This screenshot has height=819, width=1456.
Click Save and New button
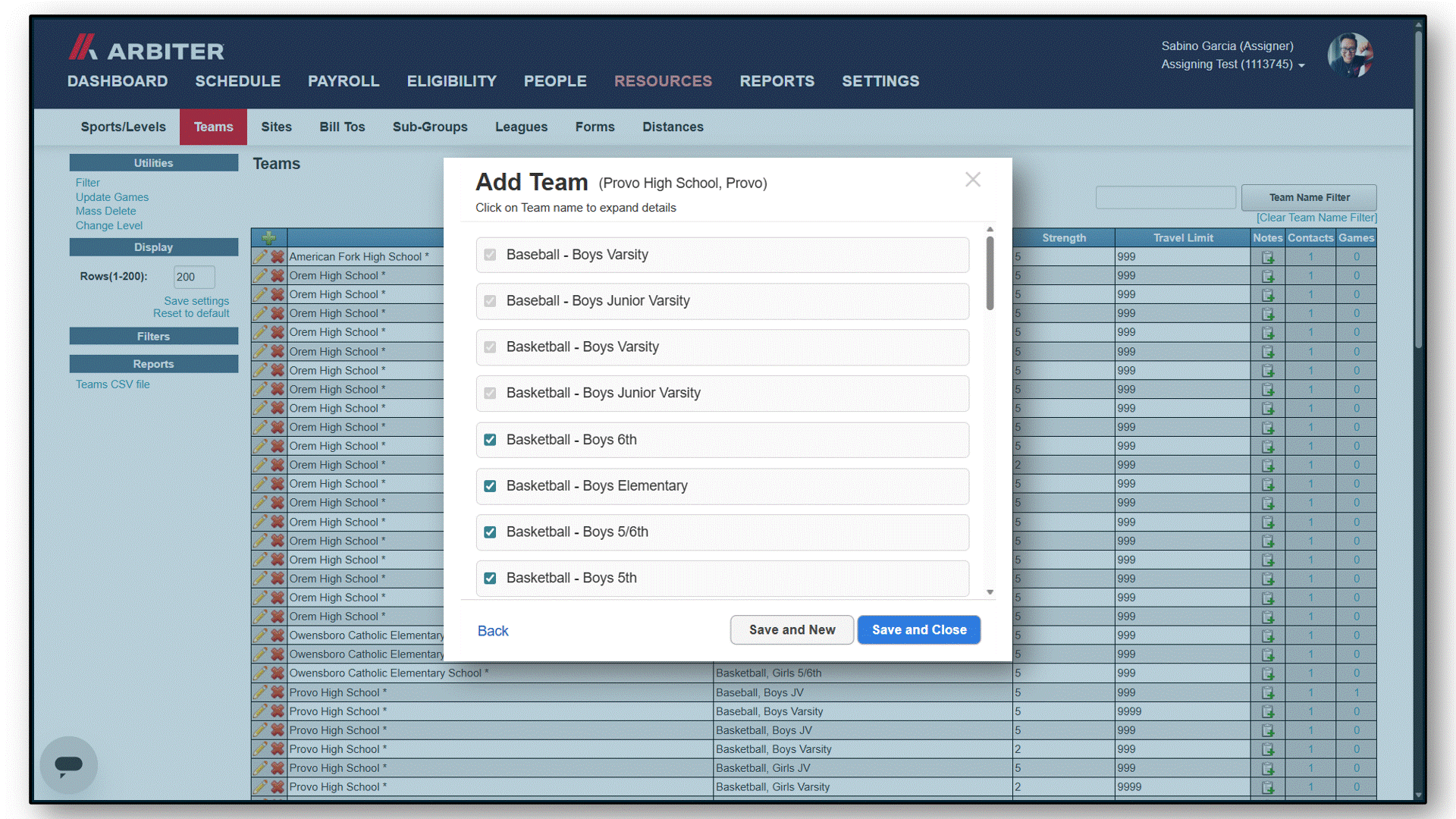(792, 630)
